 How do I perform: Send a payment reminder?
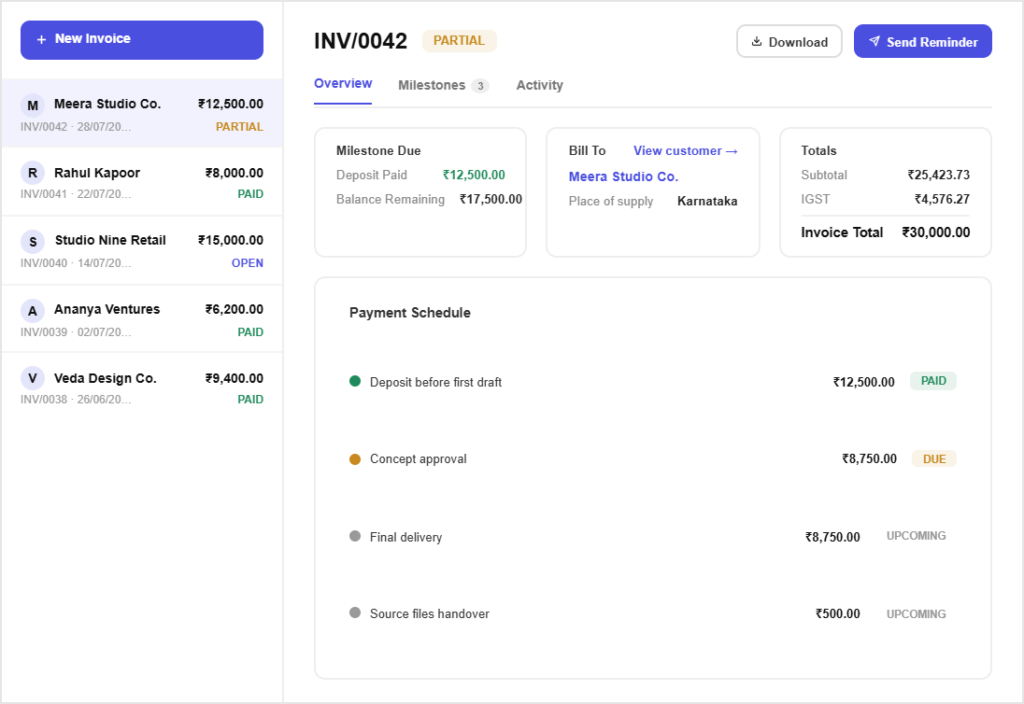click(x=922, y=41)
